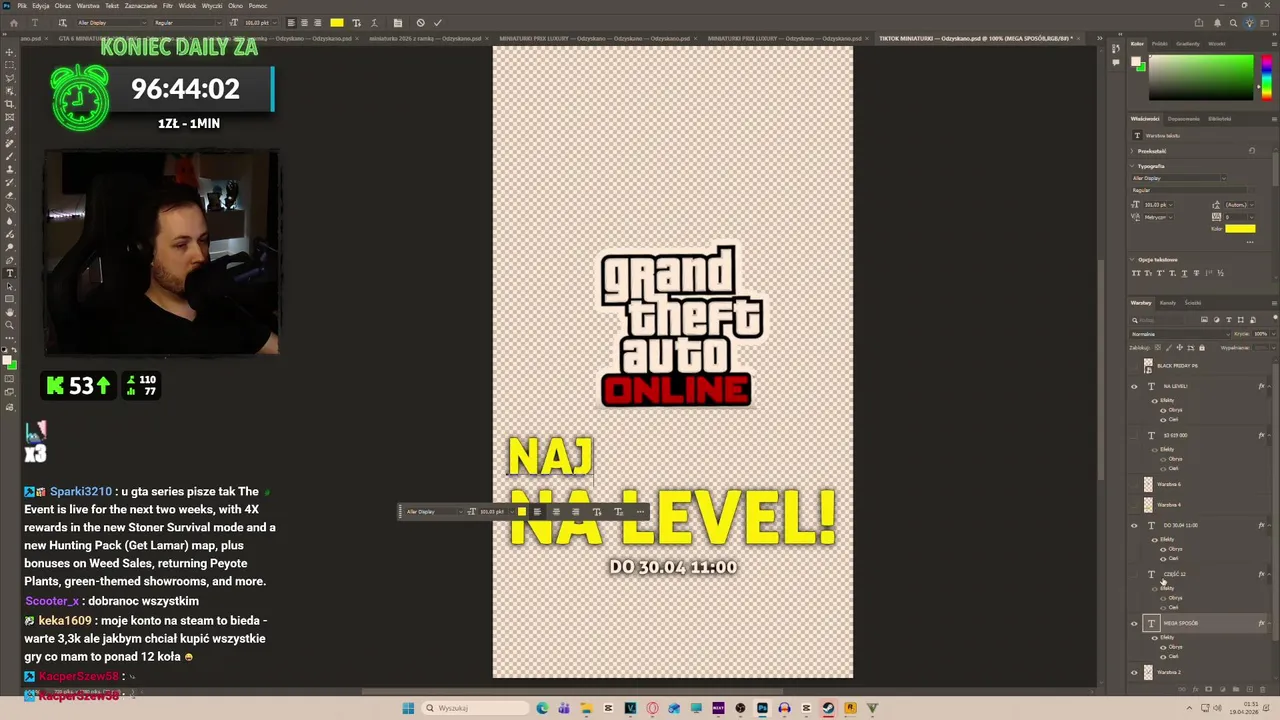Screen dimensions: 1280x720
Task: Click the Windows Start button
Action: point(408,708)
